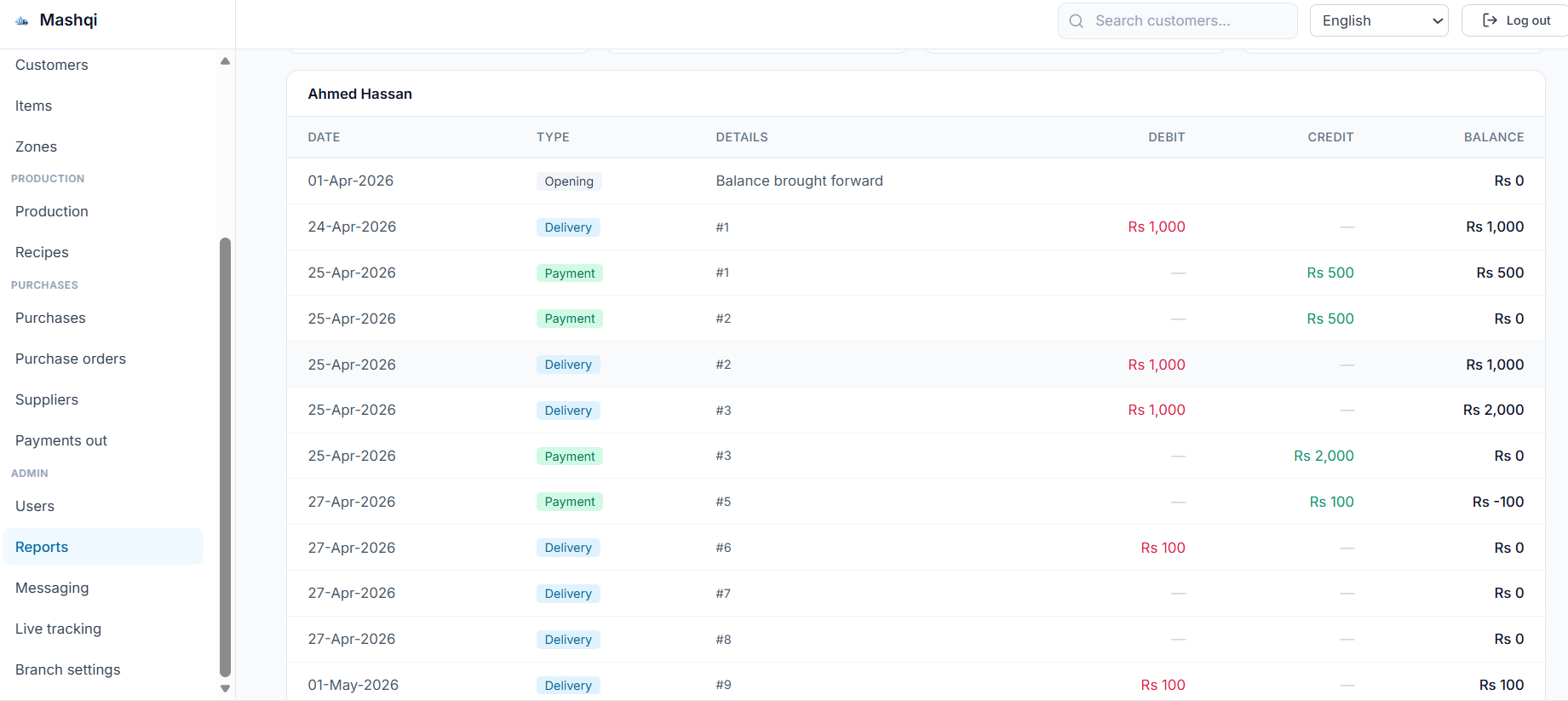Click the Rs 100 balance on 01-May-2026
The image size is (1568, 701).
click(x=1502, y=685)
